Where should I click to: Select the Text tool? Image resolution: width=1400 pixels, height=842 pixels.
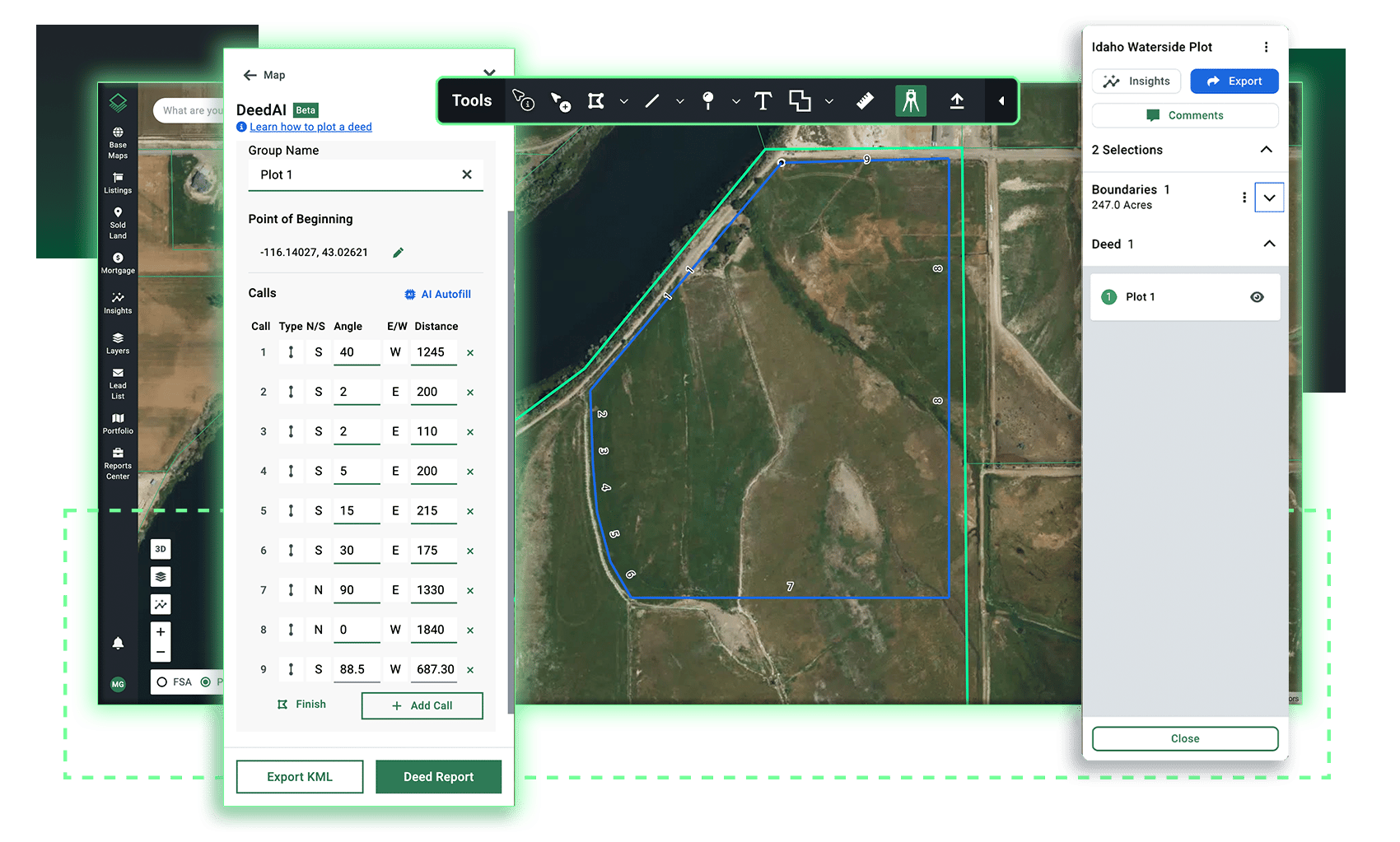763,100
